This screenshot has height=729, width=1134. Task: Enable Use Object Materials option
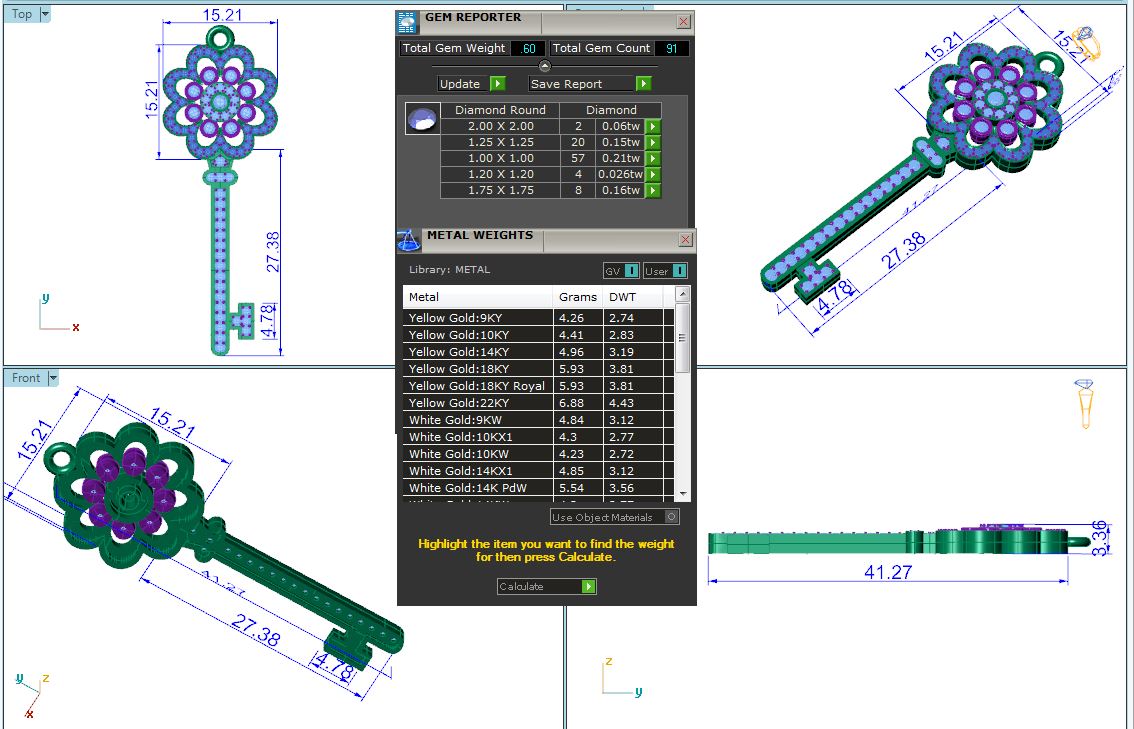click(671, 517)
